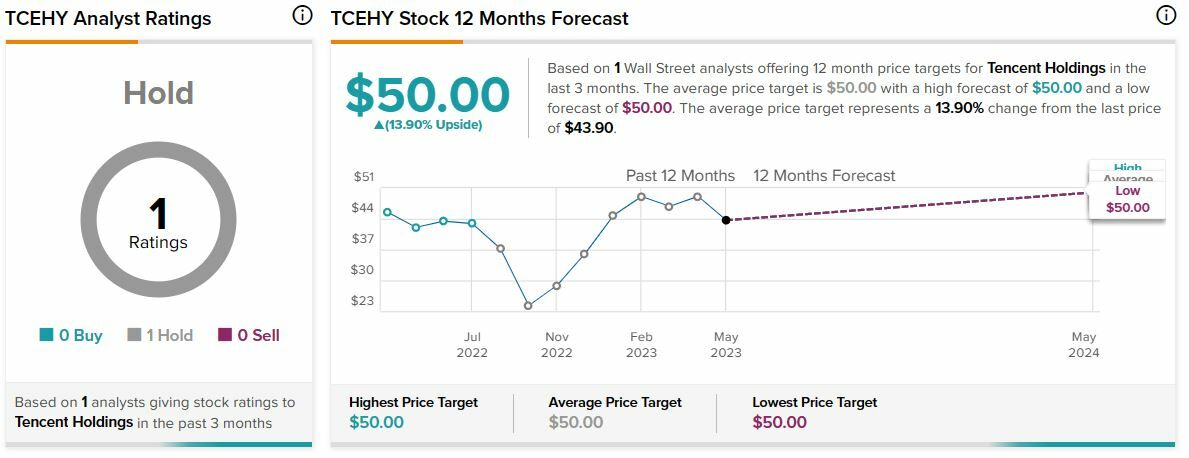Click the info icon beside 12 Months Forecast
The image size is (1189, 458).
coord(1166,16)
